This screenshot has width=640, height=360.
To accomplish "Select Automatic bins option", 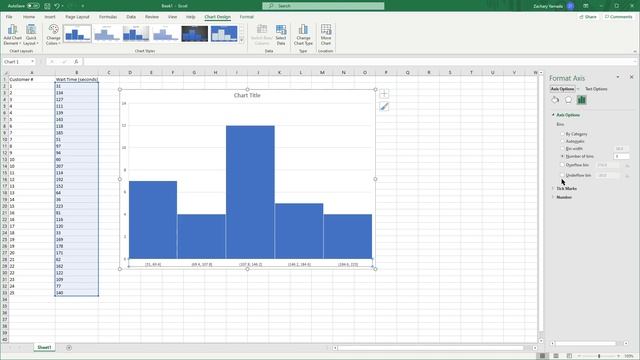I will 562,141.
